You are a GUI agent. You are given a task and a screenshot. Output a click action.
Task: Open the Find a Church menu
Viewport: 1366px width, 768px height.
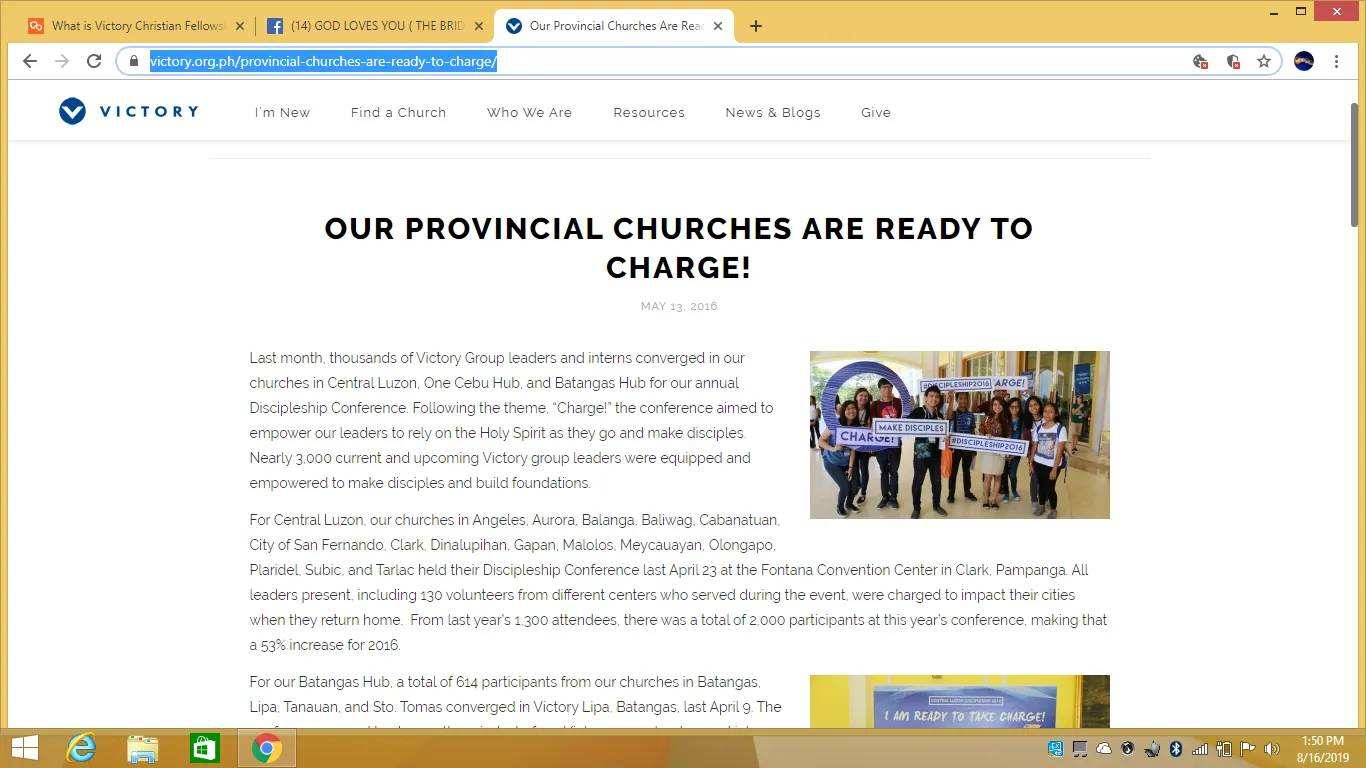(x=398, y=113)
